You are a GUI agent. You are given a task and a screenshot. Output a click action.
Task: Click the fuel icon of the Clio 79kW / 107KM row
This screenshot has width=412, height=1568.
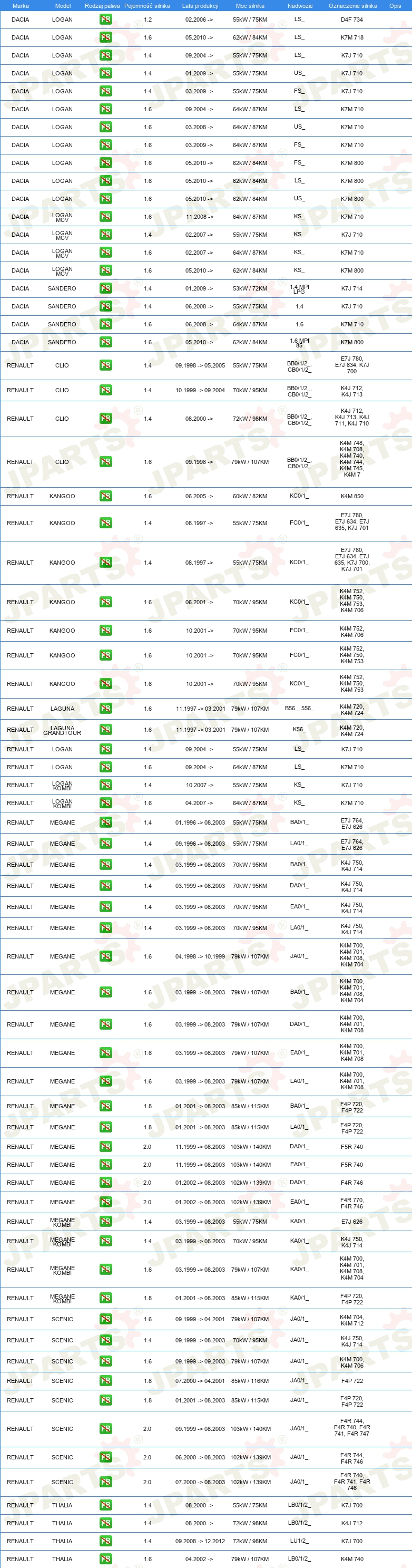coord(105,462)
